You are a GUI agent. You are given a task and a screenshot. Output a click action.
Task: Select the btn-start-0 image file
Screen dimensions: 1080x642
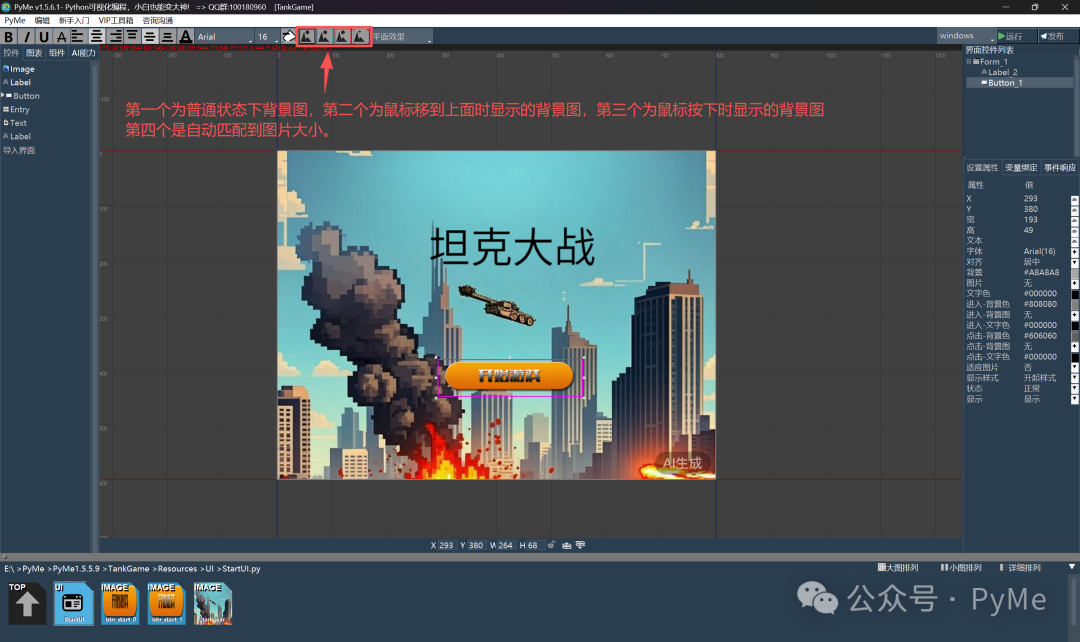coord(121,603)
